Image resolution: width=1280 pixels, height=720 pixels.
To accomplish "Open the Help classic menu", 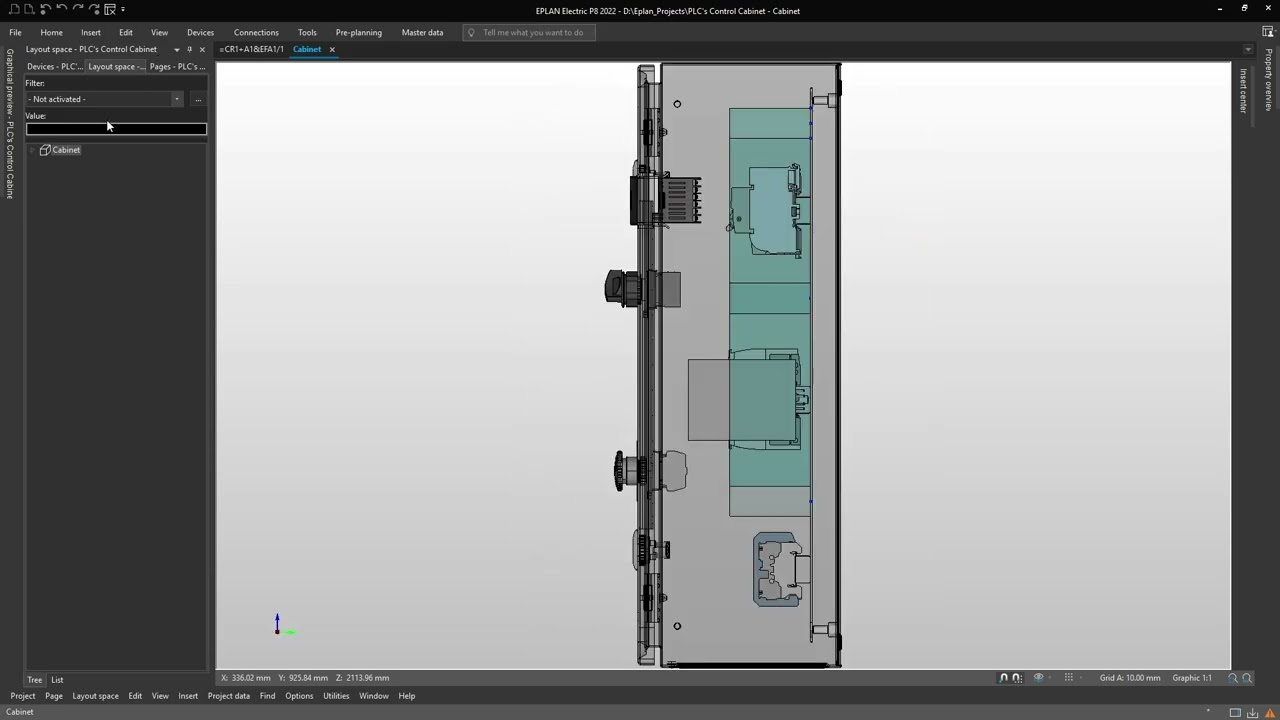I will pos(407,696).
